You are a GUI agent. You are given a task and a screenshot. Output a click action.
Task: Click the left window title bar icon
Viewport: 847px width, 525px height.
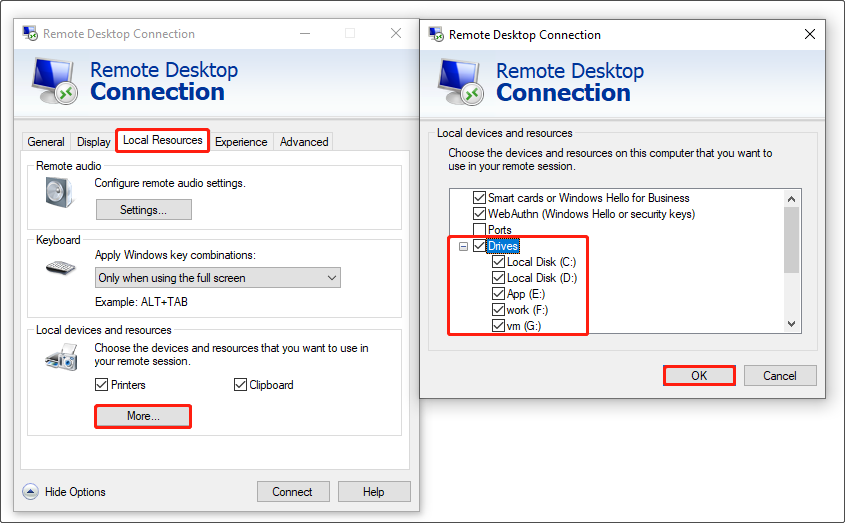(30, 34)
